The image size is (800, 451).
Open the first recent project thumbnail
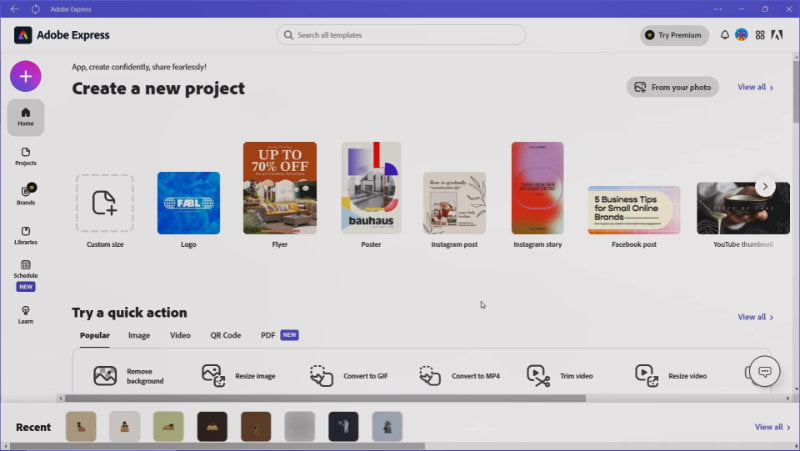[x=81, y=427]
